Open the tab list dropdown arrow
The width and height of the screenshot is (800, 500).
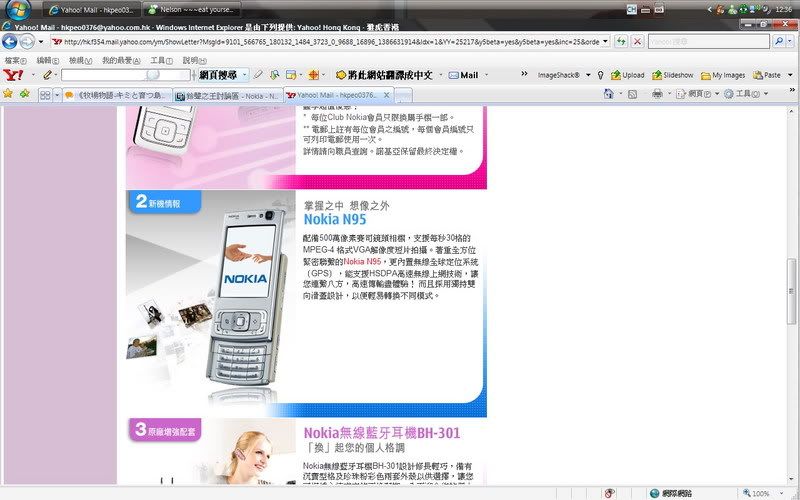[x=57, y=95]
